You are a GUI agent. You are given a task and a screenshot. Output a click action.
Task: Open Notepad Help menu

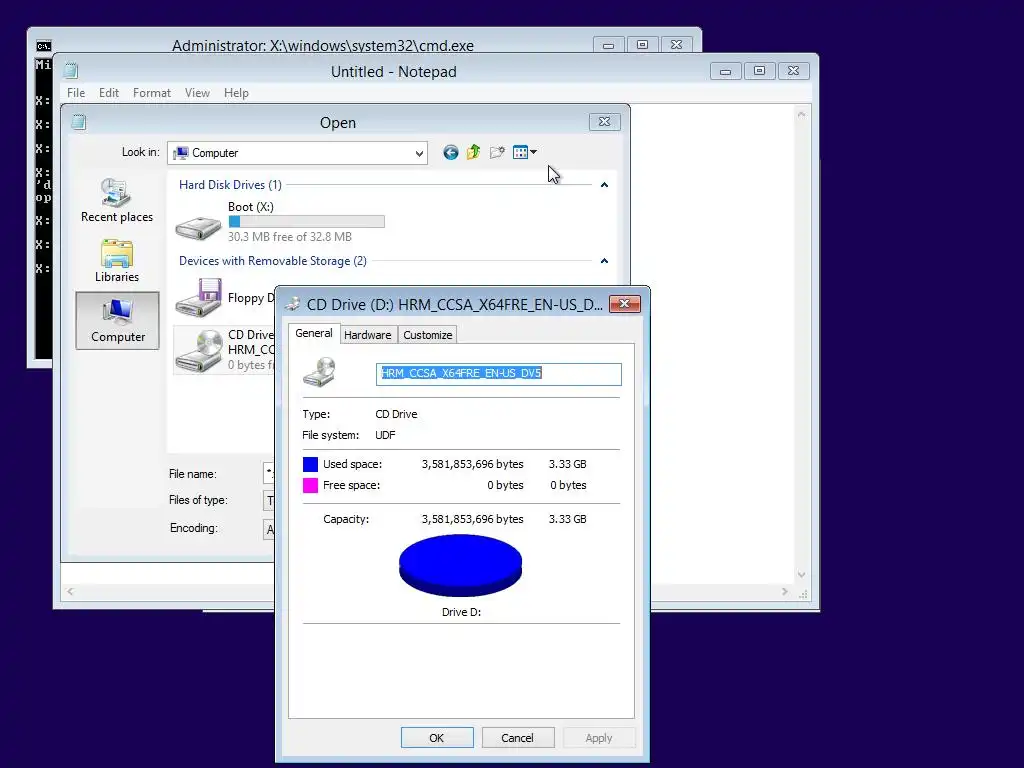236,93
